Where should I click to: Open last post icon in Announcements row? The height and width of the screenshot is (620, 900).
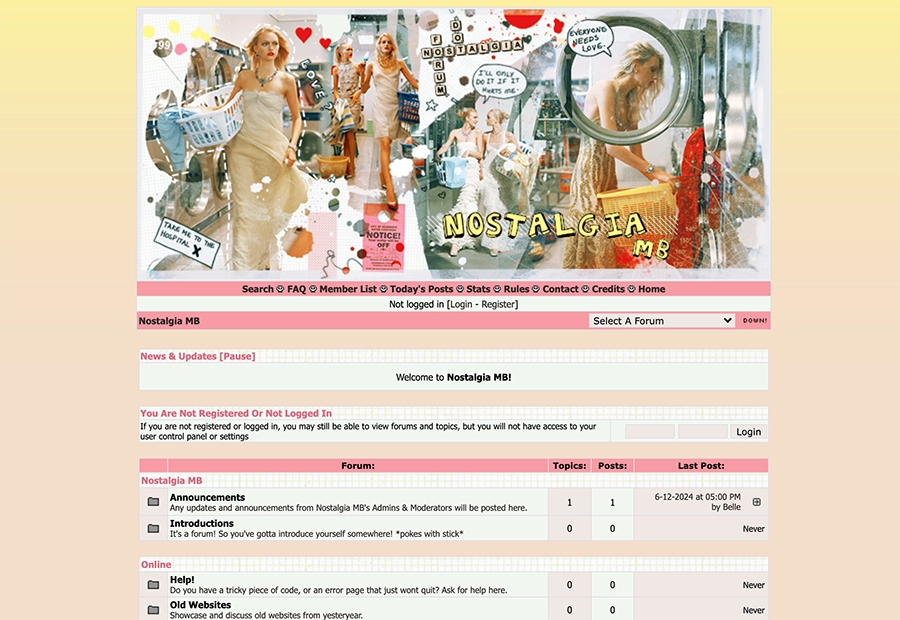tap(756, 502)
